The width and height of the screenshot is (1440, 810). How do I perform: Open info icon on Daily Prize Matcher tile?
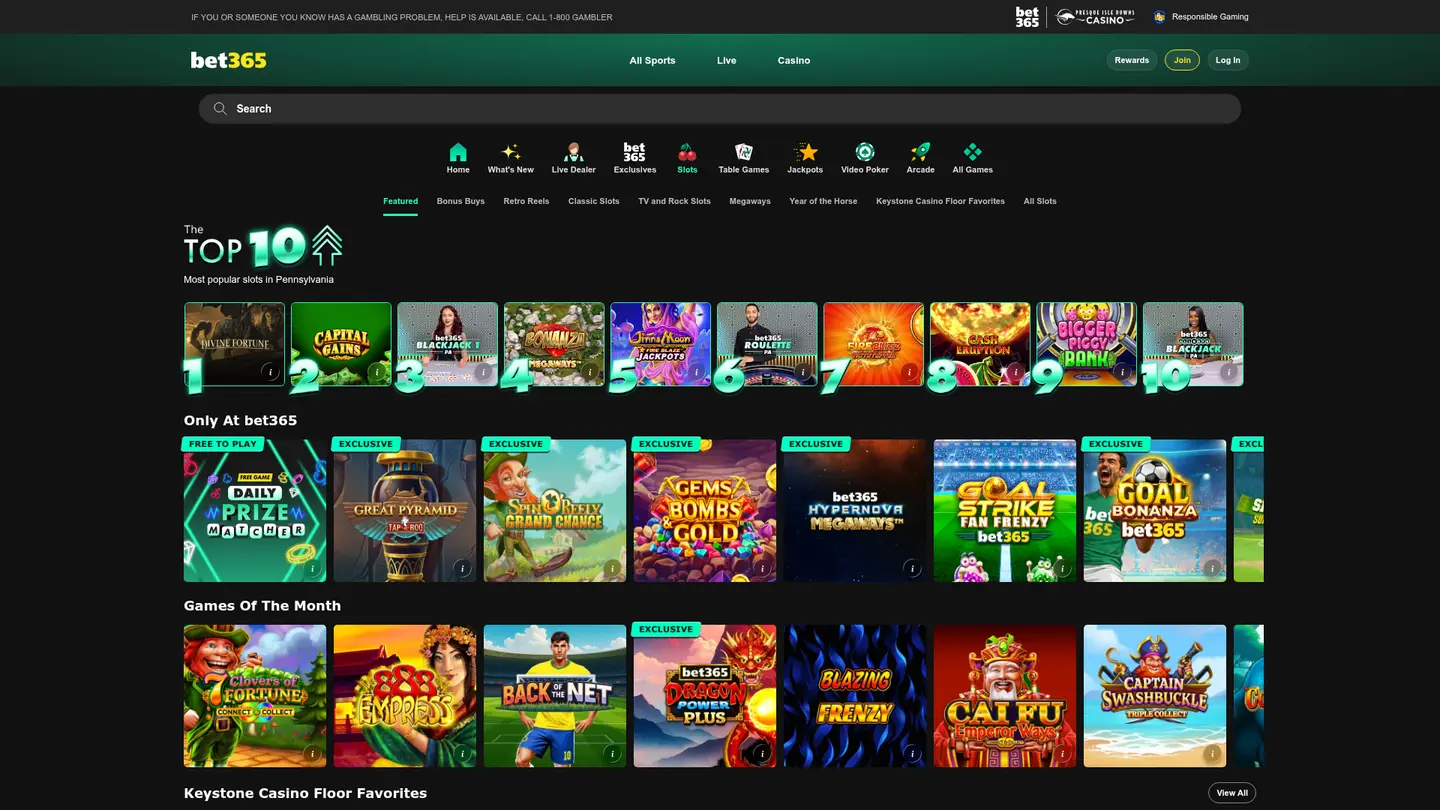pos(312,568)
